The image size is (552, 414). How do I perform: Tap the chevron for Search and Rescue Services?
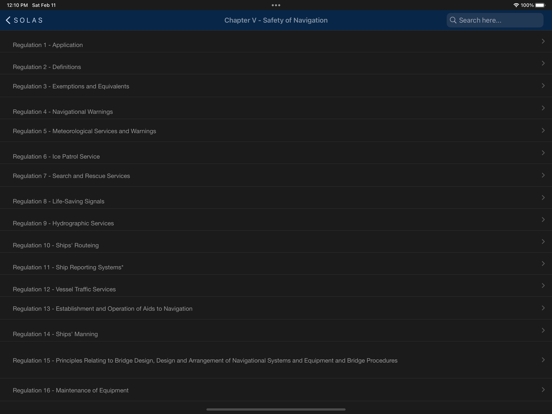[543, 175]
